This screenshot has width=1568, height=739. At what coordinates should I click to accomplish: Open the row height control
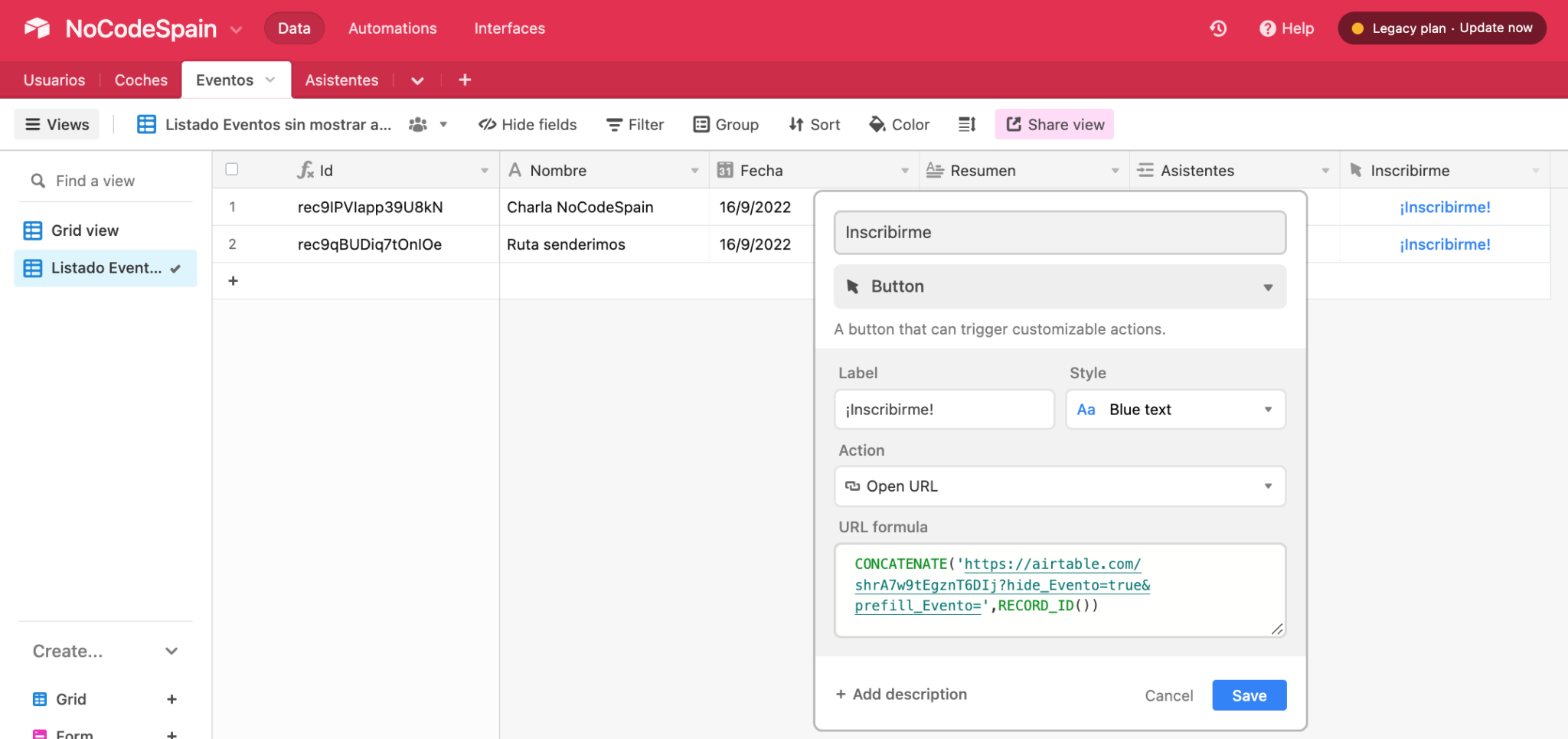point(966,124)
